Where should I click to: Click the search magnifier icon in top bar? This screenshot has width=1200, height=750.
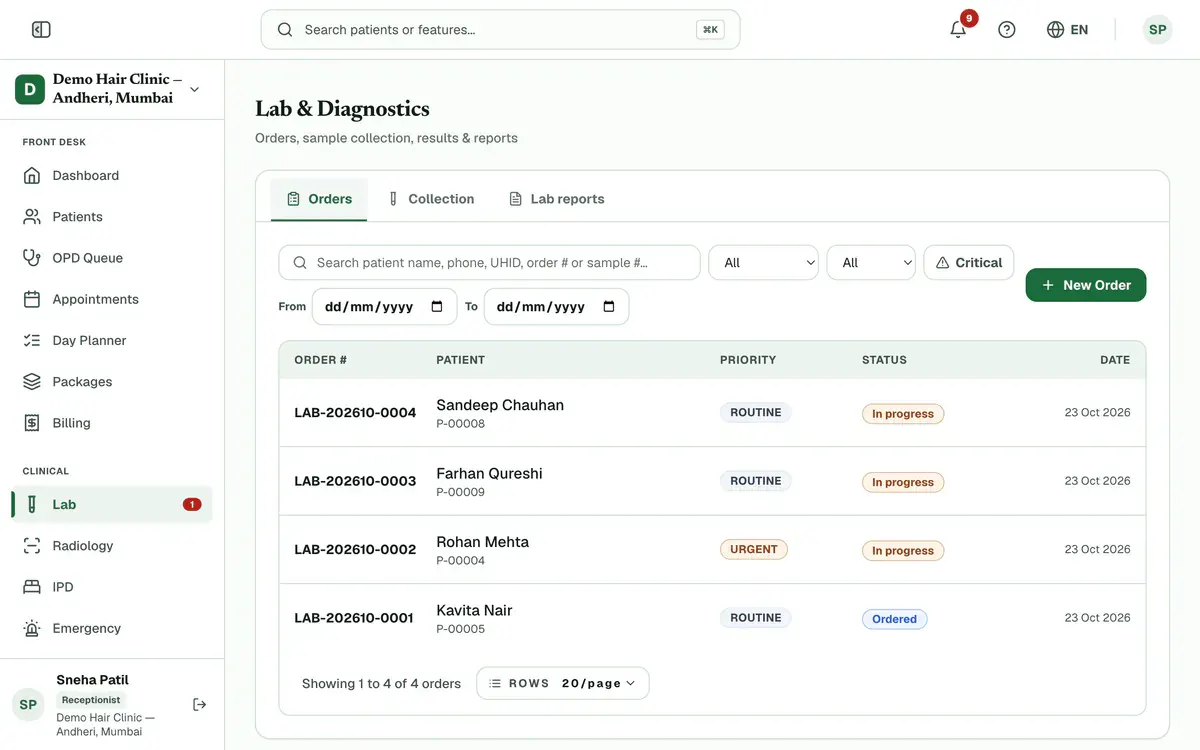tap(285, 30)
